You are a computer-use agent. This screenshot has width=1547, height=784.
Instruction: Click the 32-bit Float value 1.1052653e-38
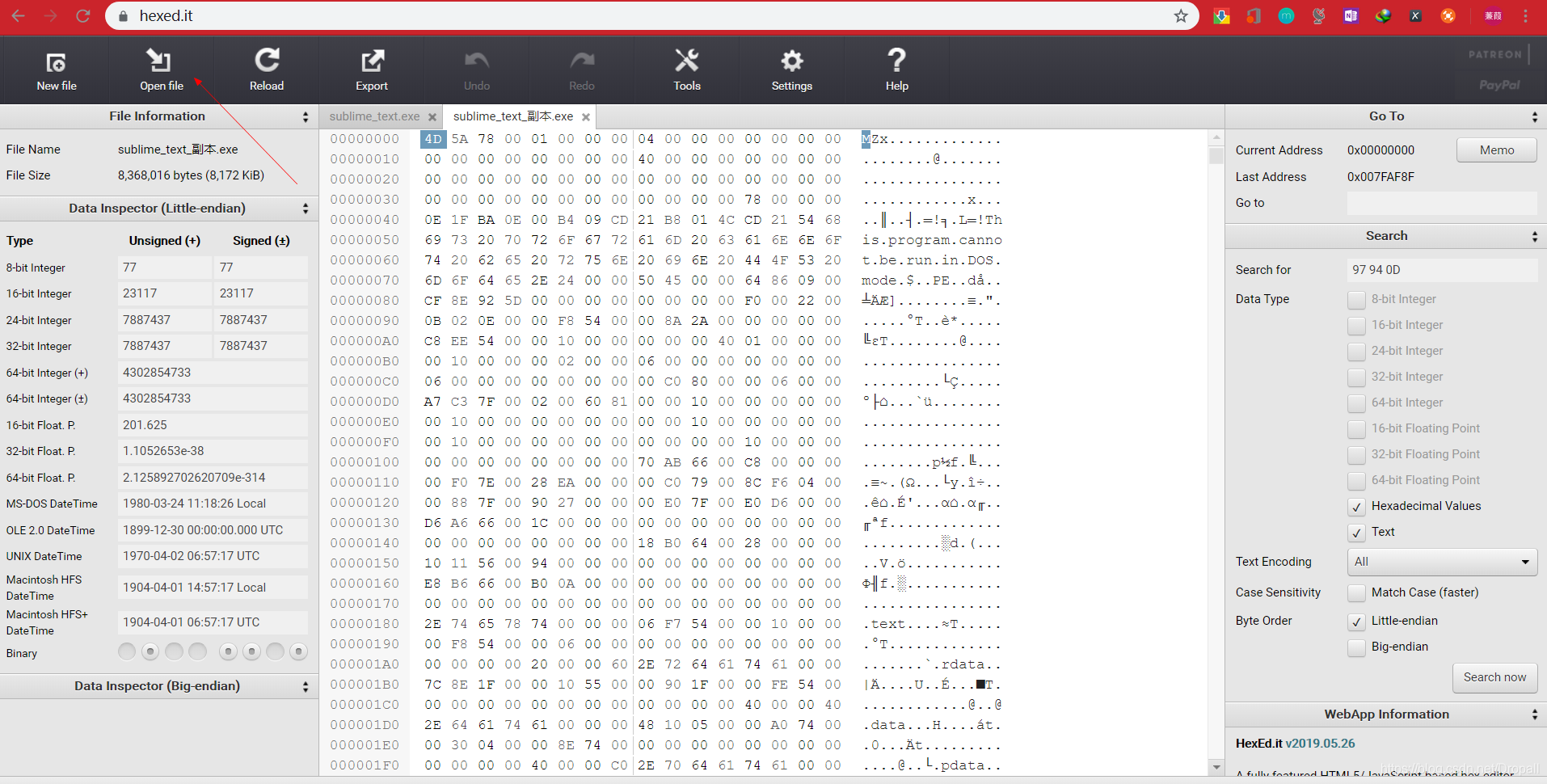213,451
